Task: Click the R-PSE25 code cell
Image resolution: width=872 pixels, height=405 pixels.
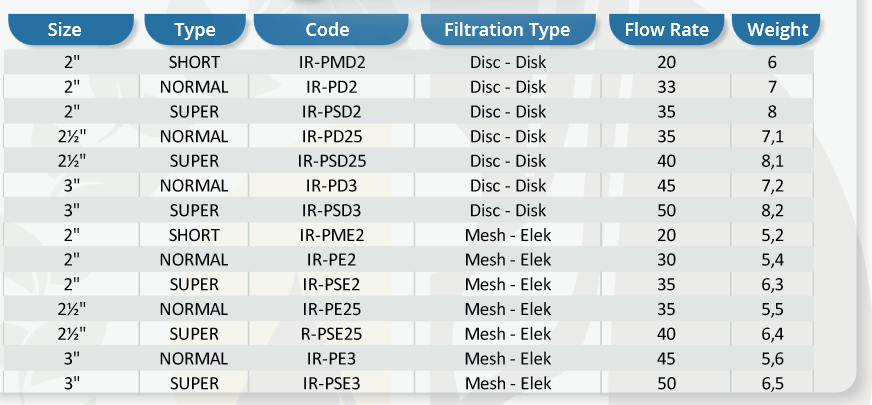Action: [x=332, y=334]
